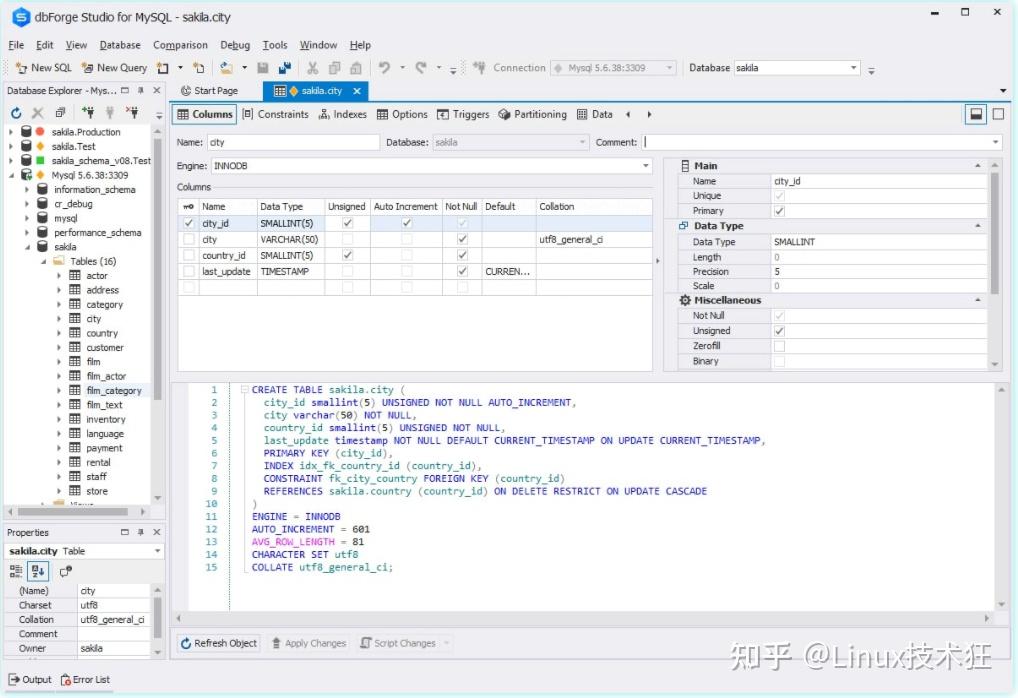Toggle Not Null checkbox for city row
This screenshot has width=1018, height=698.
462,239
